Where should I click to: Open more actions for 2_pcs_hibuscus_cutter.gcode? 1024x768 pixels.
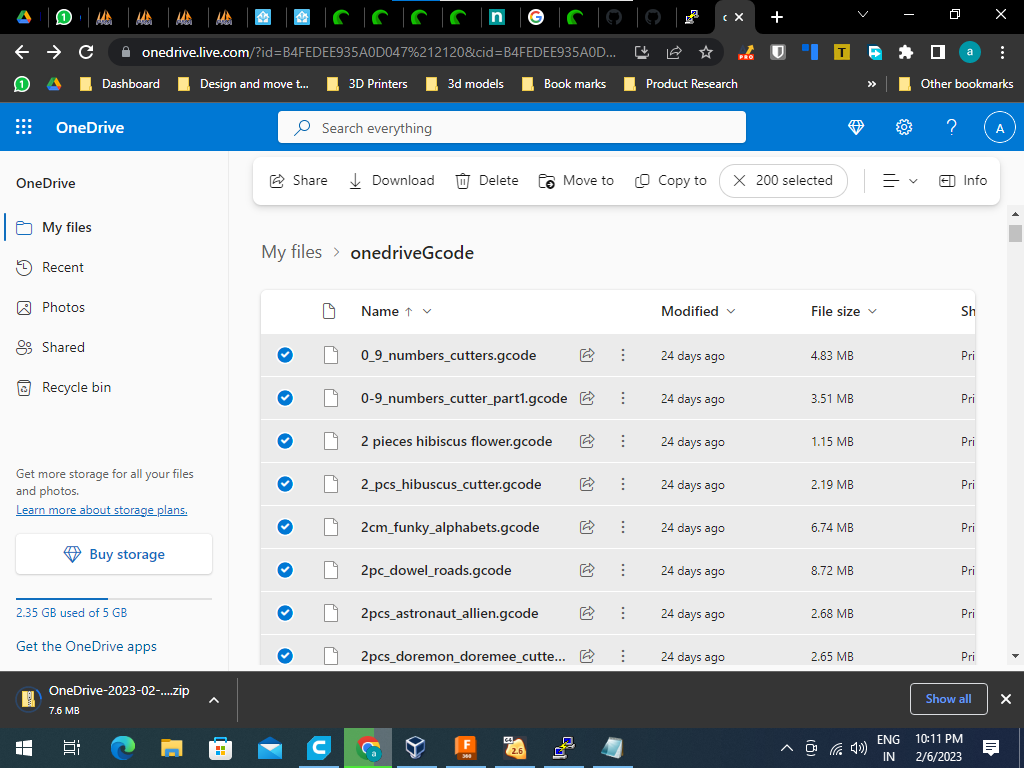click(x=622, y=484)
